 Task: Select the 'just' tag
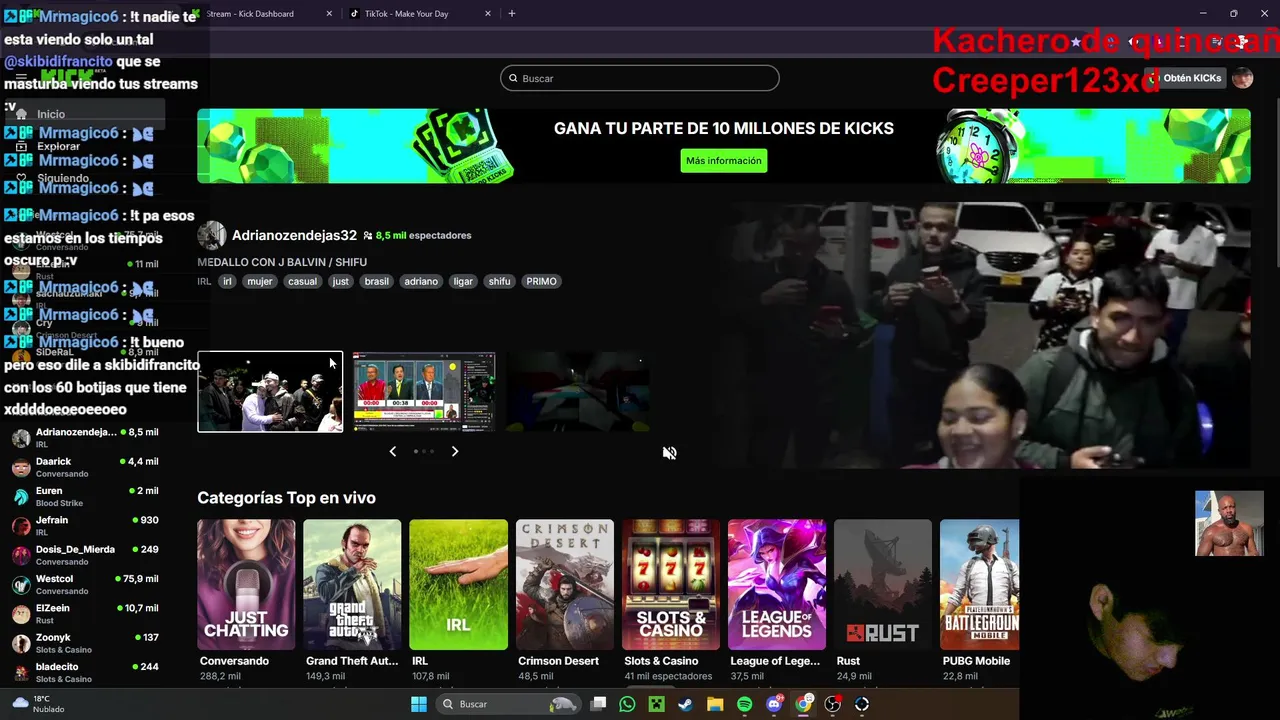pyautogui.click(x=341, y=282)
